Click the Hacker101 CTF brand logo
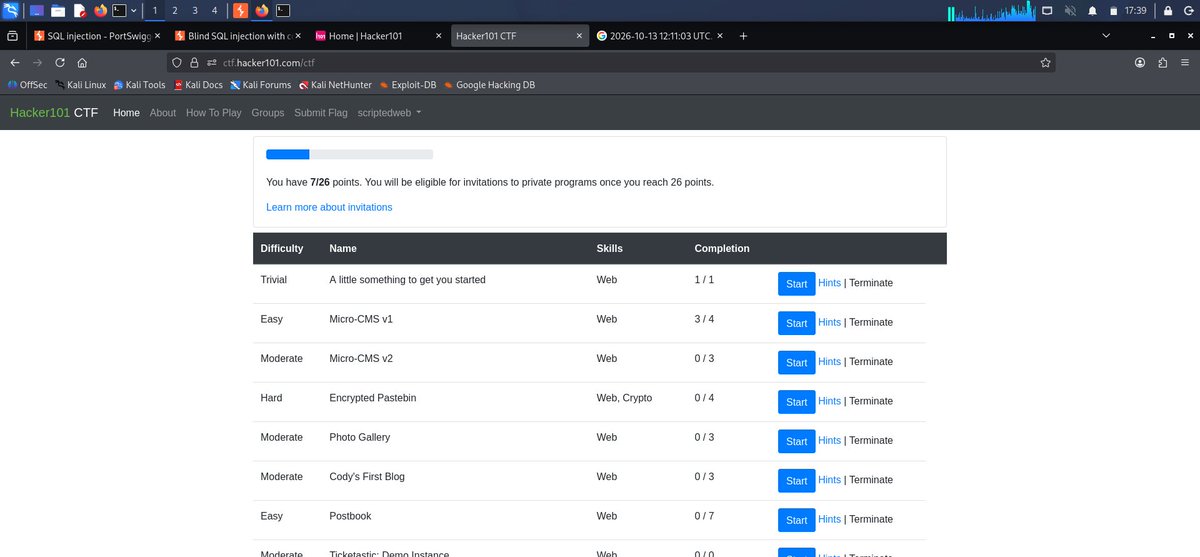The height and width of the screenshot is (557, 1200). (x=55, y=113)
